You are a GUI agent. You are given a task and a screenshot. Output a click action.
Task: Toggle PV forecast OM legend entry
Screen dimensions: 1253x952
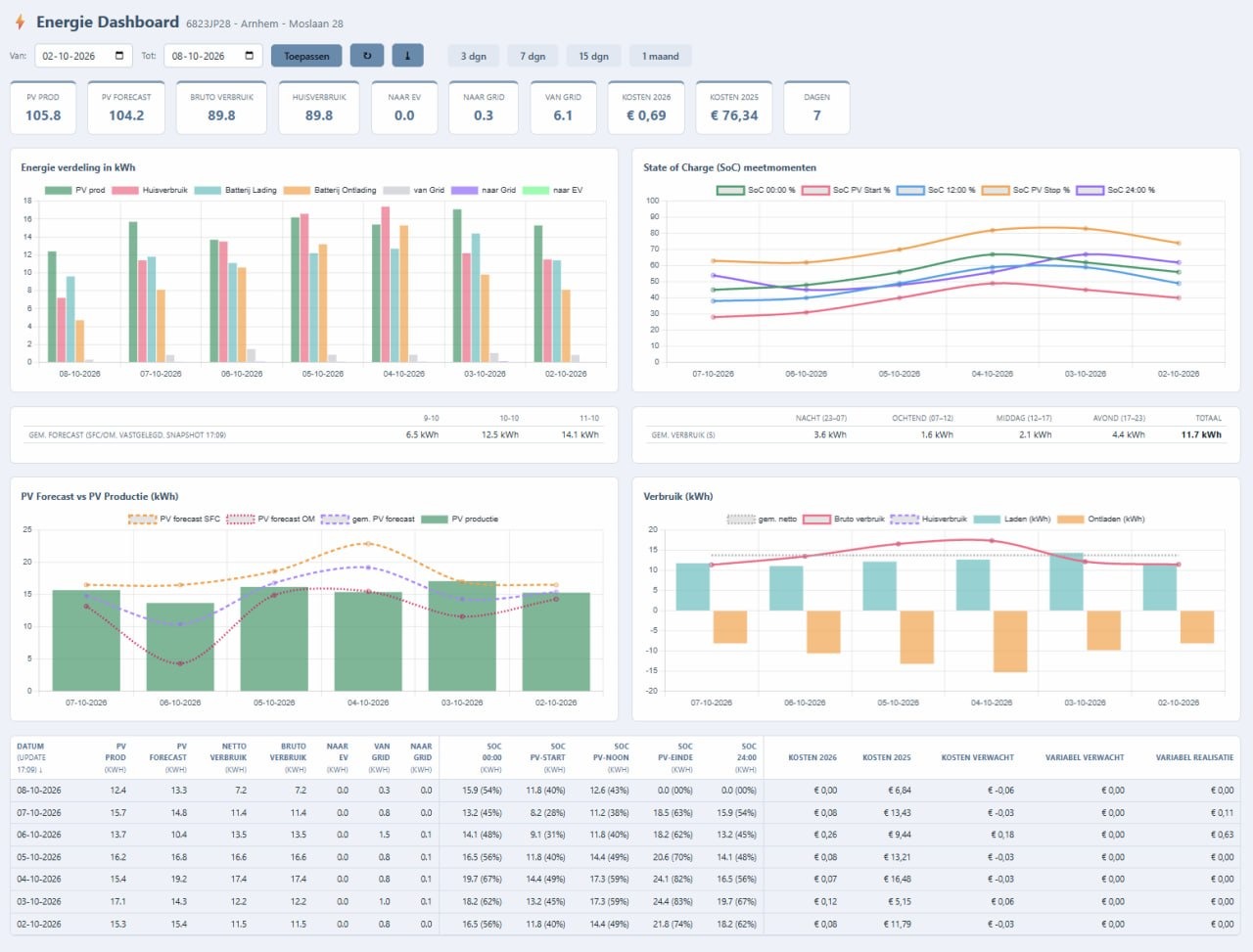(x=271, y=519)
